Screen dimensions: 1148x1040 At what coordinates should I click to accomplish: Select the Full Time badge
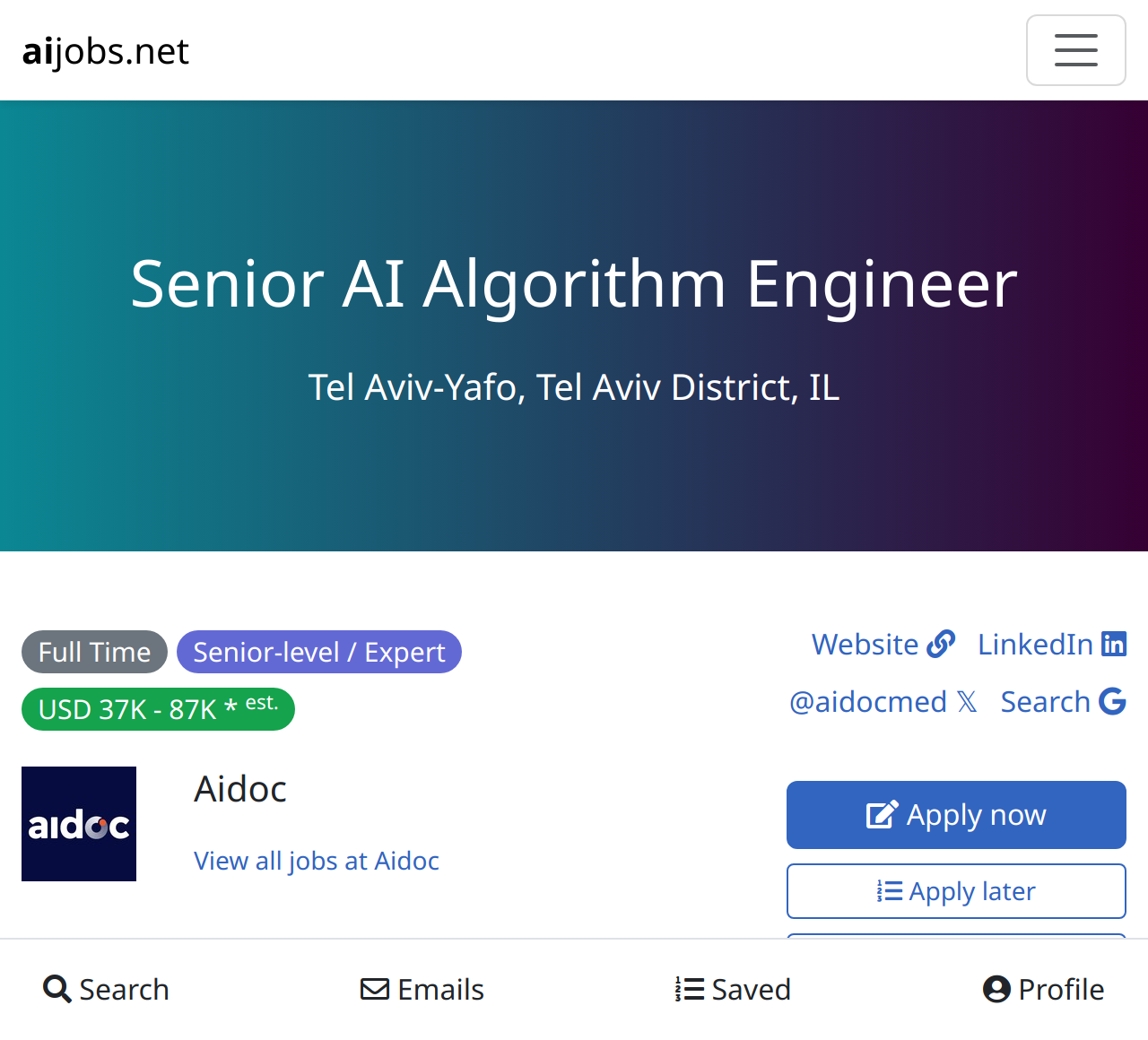94,652
